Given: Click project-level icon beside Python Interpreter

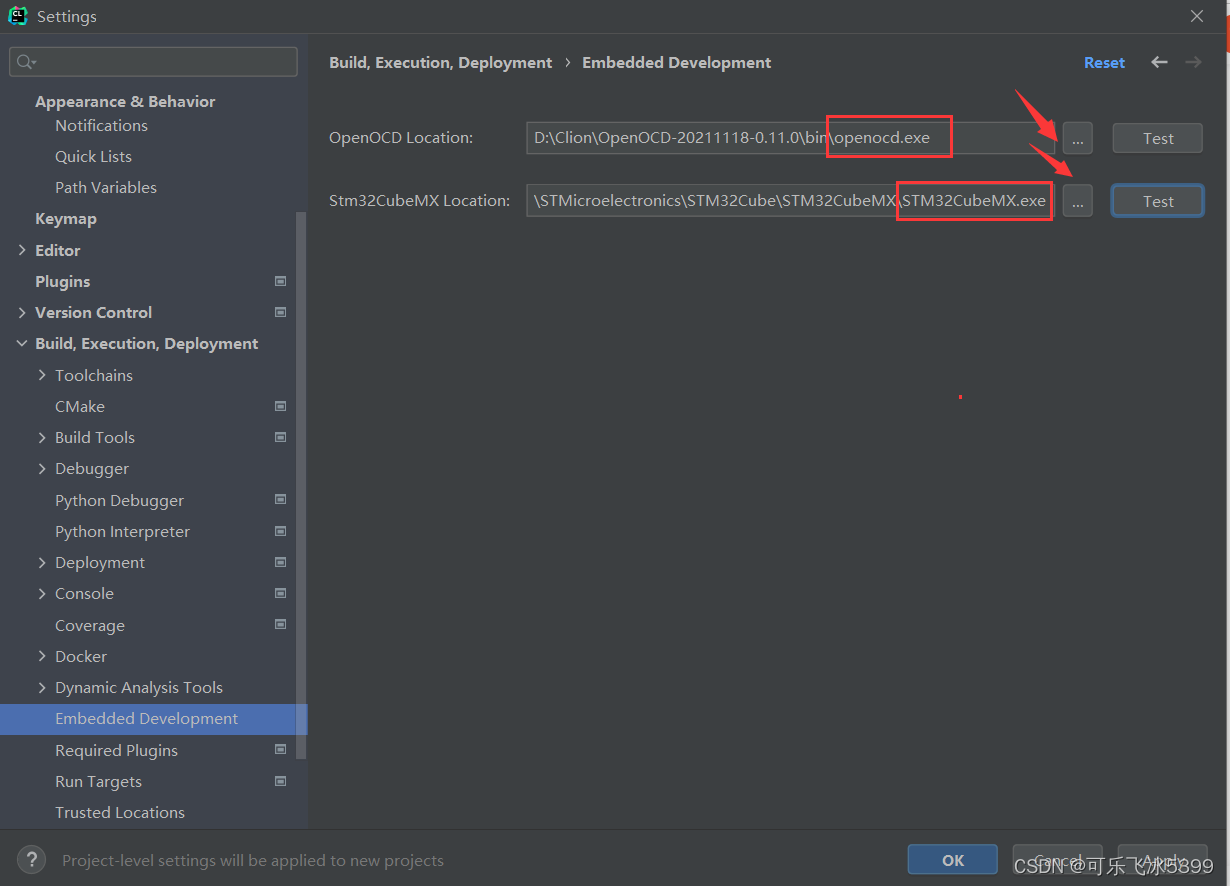Looking at the screenshot, I should pyautogui.click(x=280, y=531).
